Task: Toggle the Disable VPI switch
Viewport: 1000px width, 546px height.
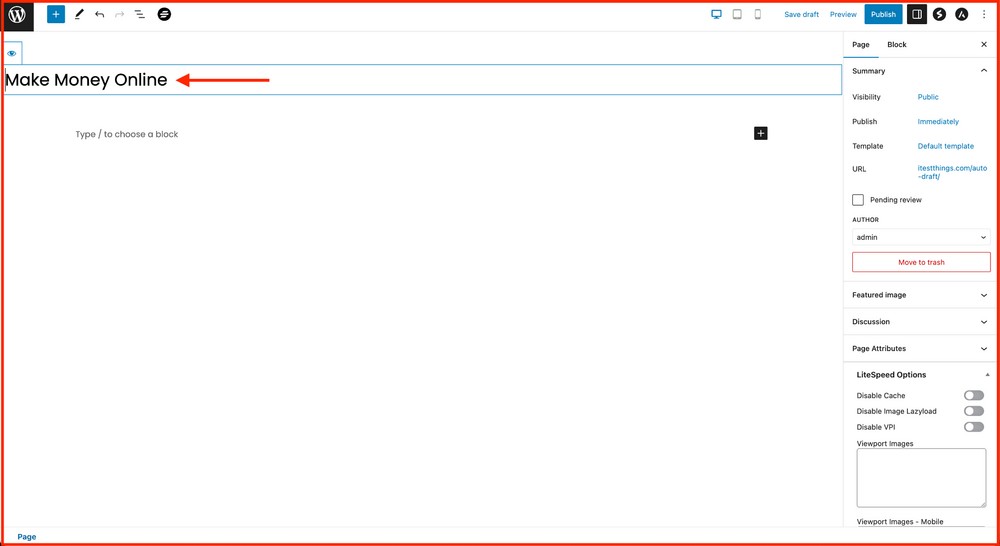Action: [x=973, y=427]
